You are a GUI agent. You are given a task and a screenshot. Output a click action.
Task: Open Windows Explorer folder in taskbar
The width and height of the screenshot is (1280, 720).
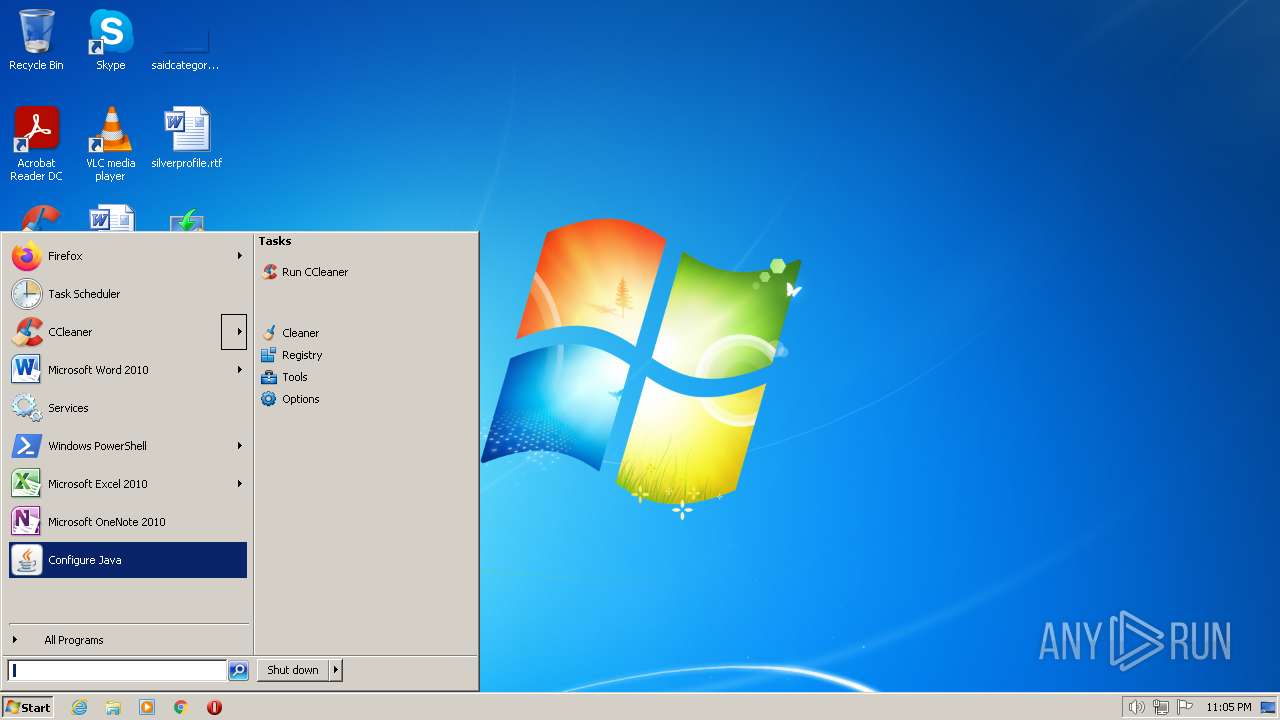coord(113,707)
